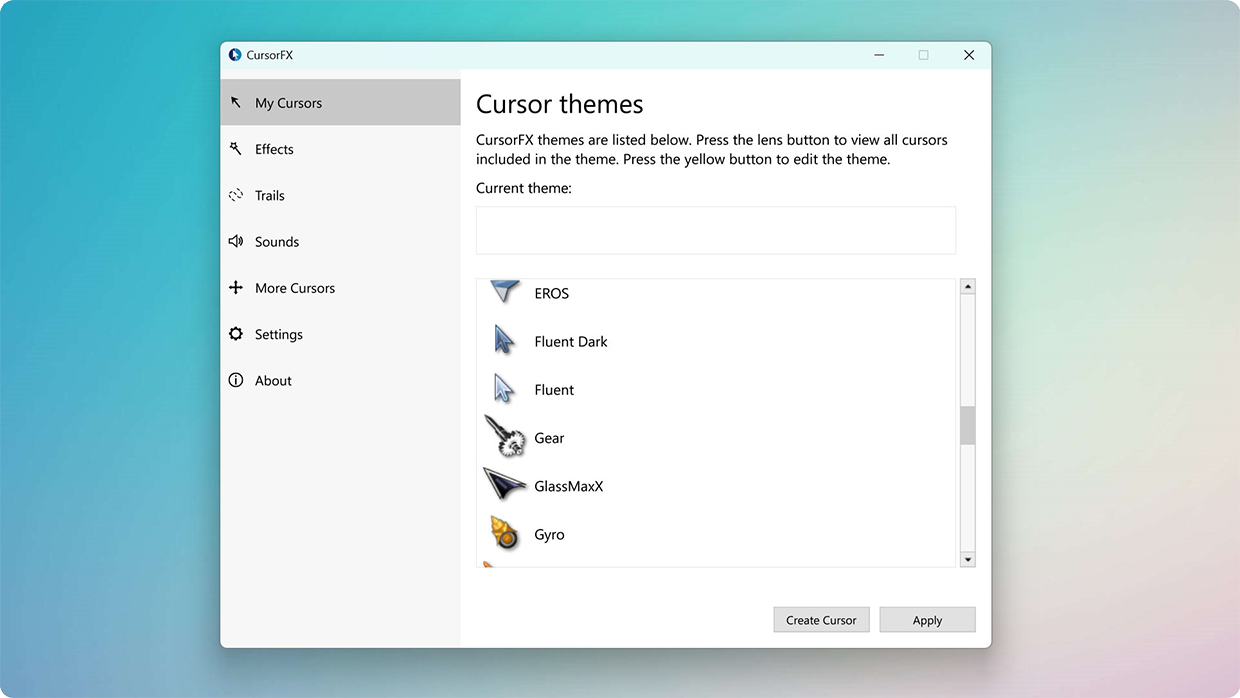This screenshot has width=1240, height=698.
Task: Select the Gyro cursor theme icon
Action: (505, 533)
